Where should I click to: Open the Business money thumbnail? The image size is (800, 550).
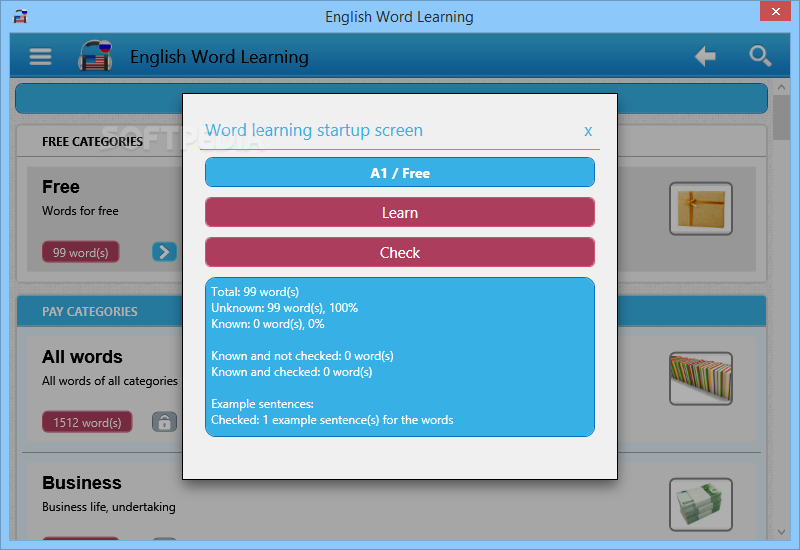(701, 505)
